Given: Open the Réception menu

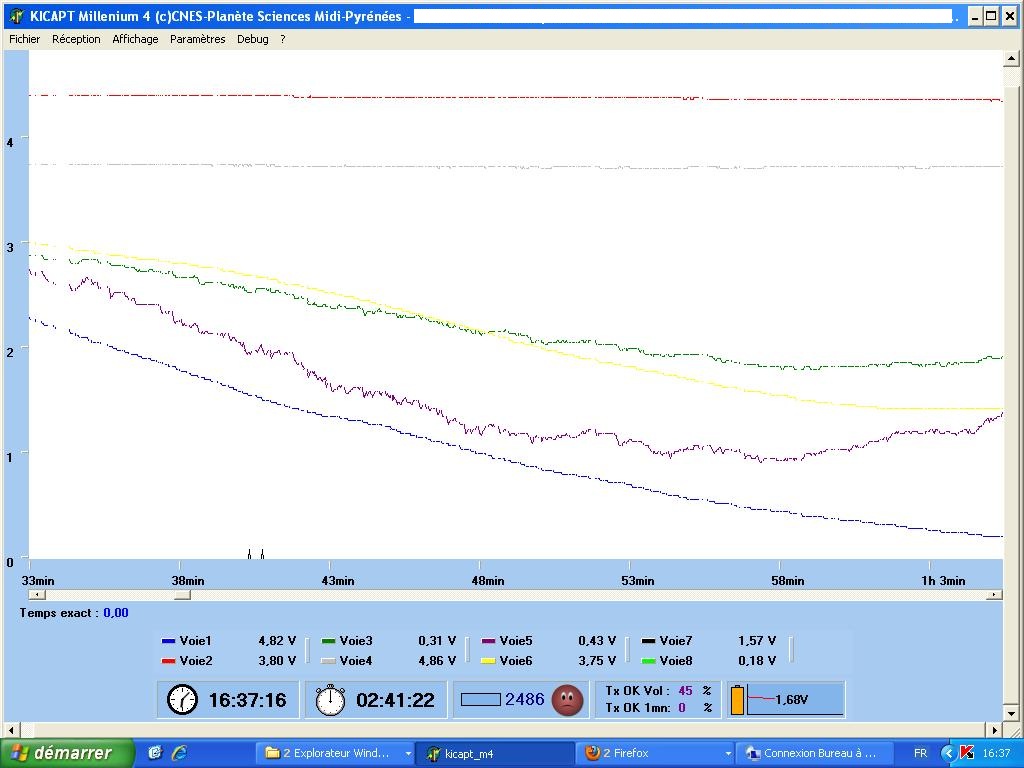Looking at the screenshot, I should pos(76,39).
